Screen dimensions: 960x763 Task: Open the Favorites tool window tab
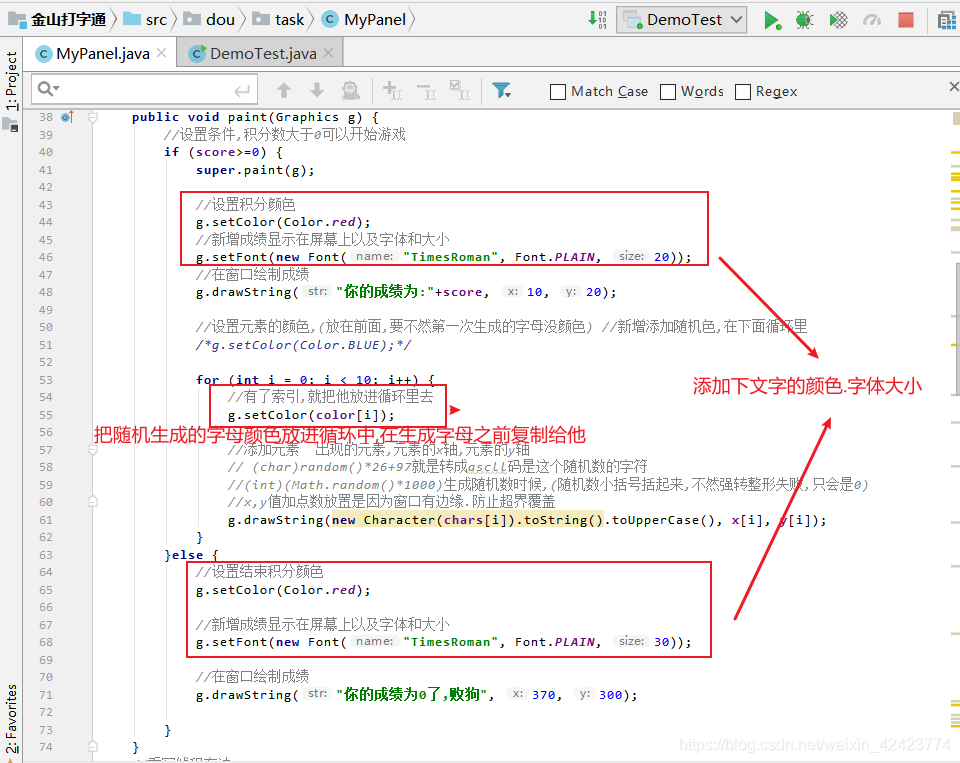pos(11,720)
